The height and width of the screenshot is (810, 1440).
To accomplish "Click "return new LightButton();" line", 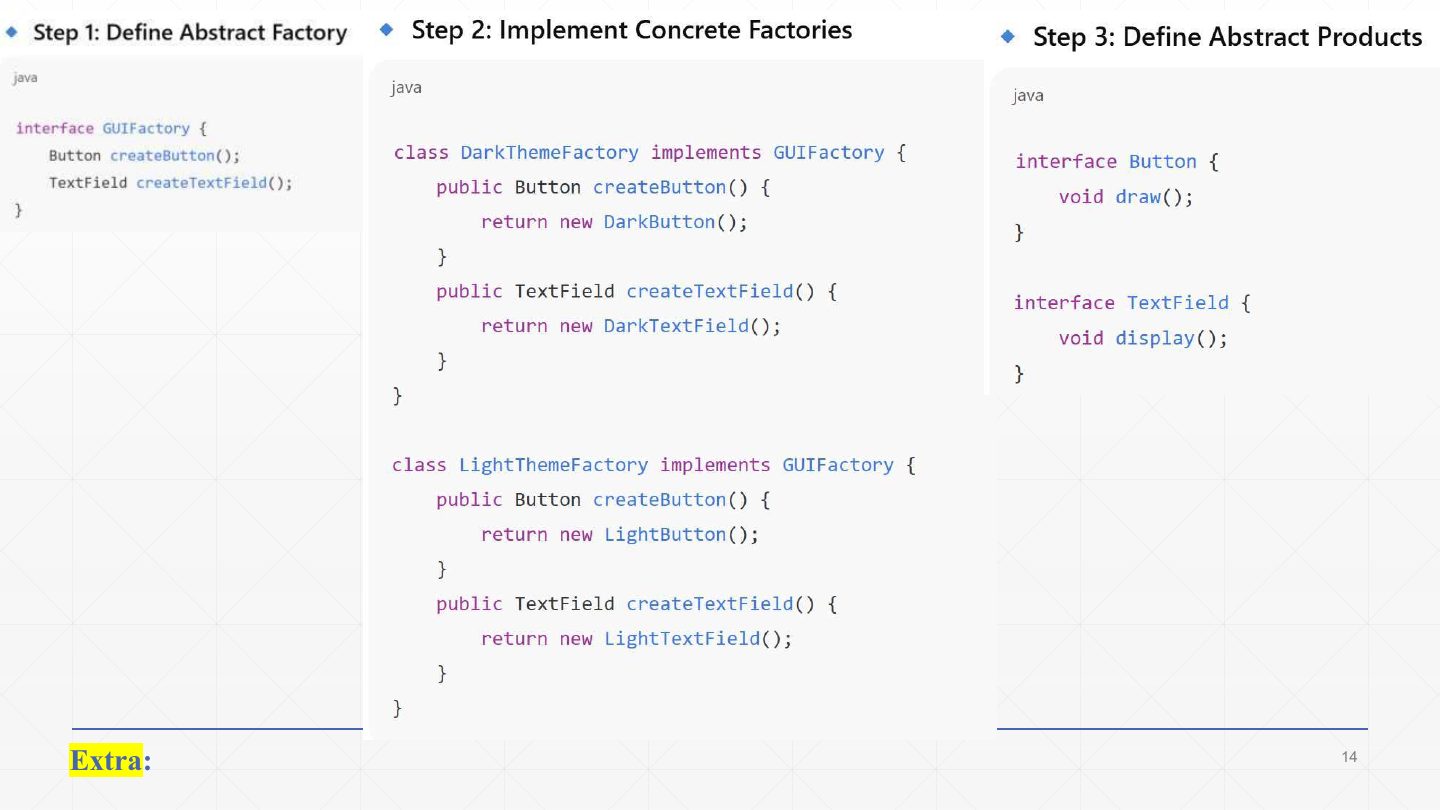I will click(x=620, y=535).
